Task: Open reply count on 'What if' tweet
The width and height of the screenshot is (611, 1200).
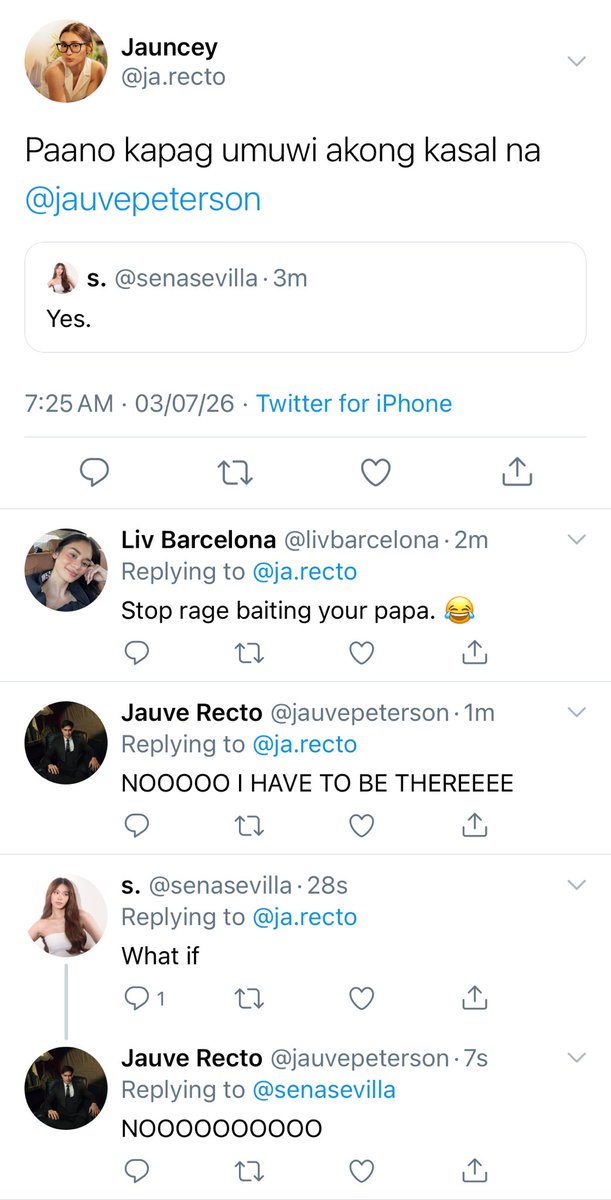Action: click(144, 997)
